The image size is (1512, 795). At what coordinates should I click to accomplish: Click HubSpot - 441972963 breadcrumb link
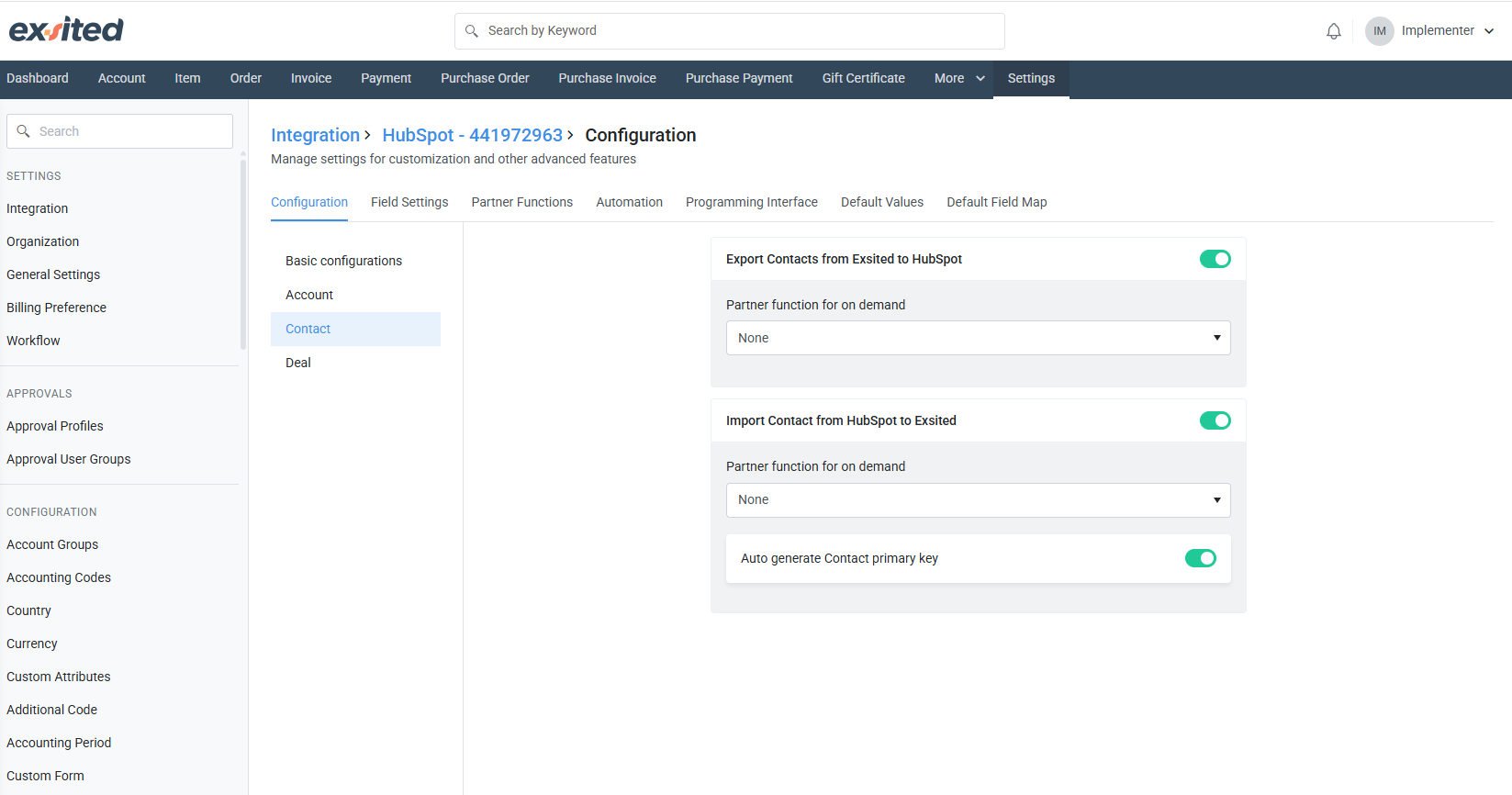472,135
